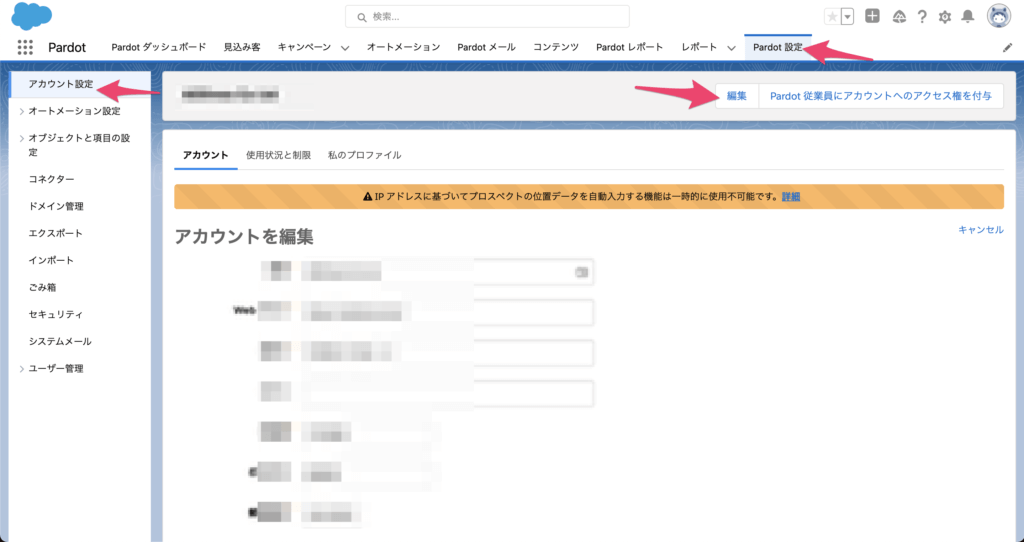Click Pardot 従業員にアカウントへのアクセス権を付与 button
The image size is (1024, 542).
[881, 95]
